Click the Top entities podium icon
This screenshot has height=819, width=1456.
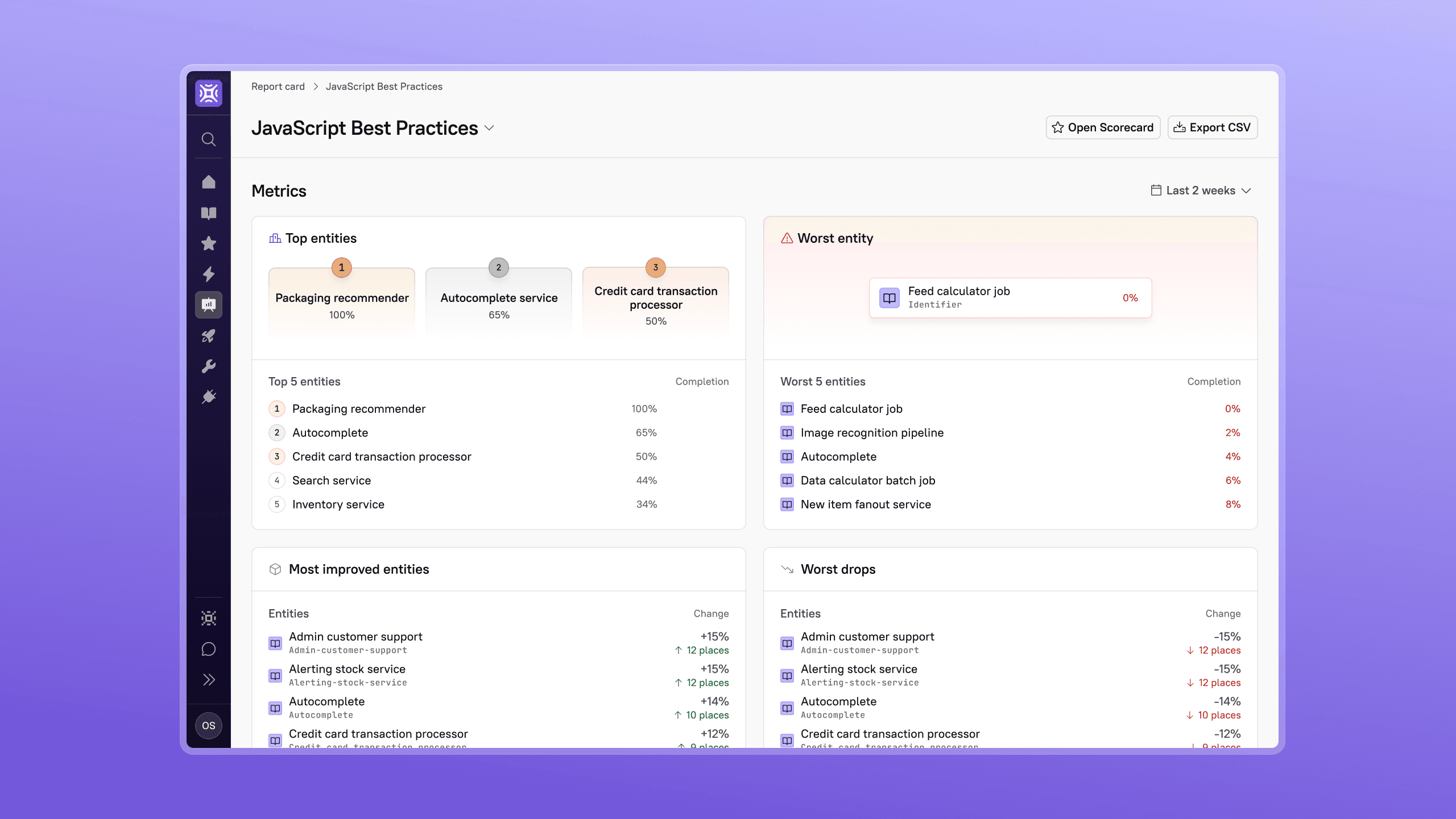click(275, 238)
